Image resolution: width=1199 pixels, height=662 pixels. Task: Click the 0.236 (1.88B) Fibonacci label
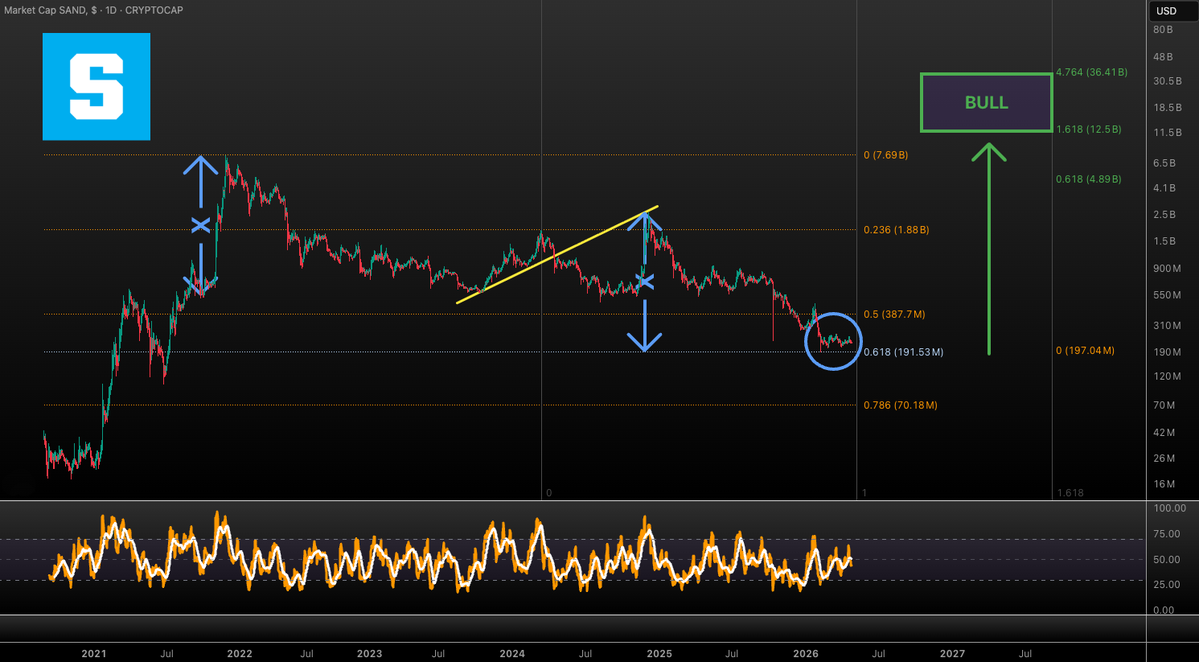896,230
